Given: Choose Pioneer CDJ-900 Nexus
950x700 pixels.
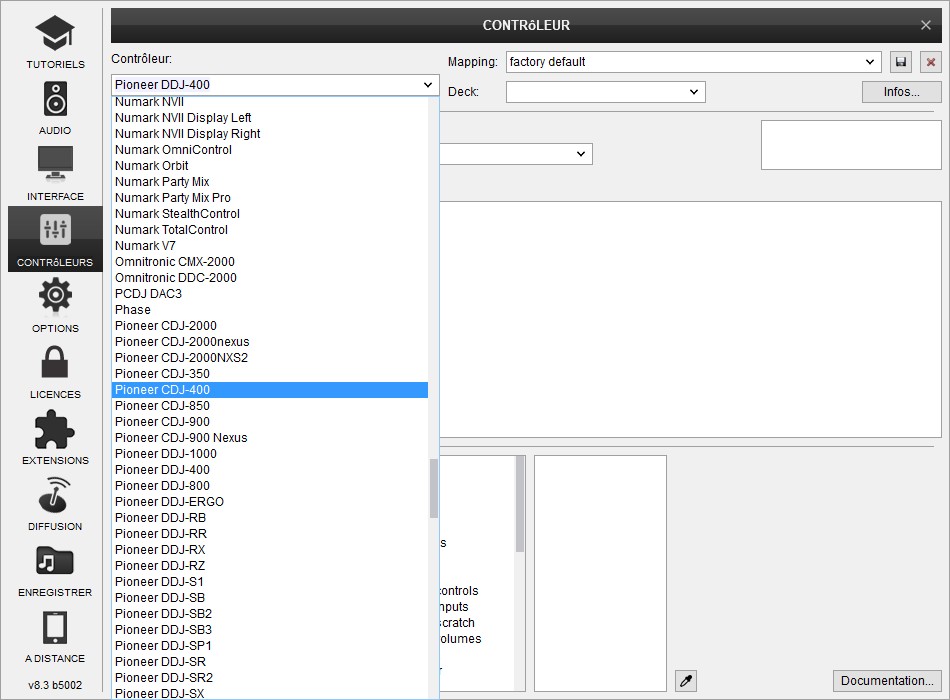Looking at the screenshot, I should click(270, 438).
